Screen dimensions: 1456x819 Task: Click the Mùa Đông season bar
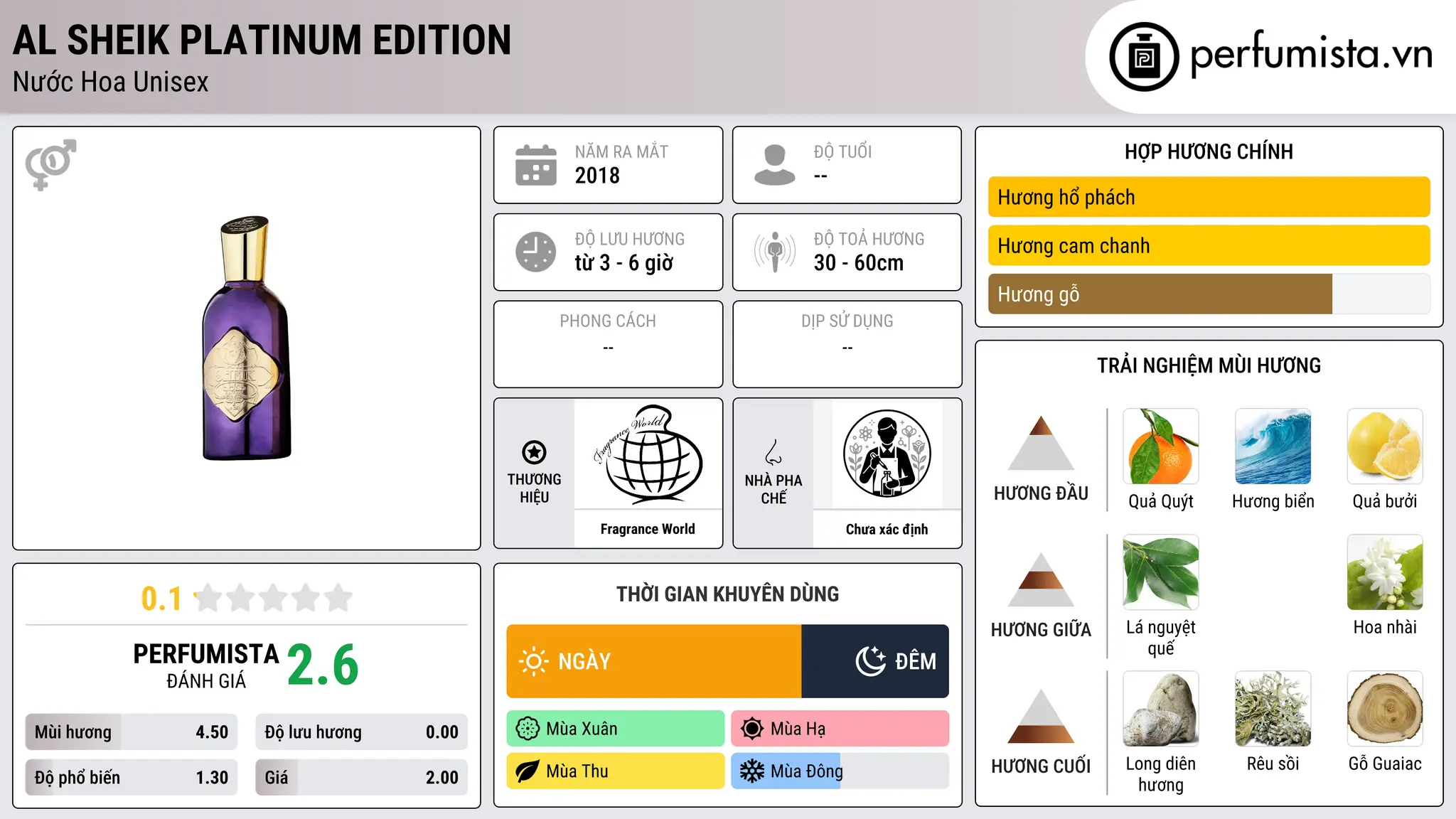pos(840,771)
